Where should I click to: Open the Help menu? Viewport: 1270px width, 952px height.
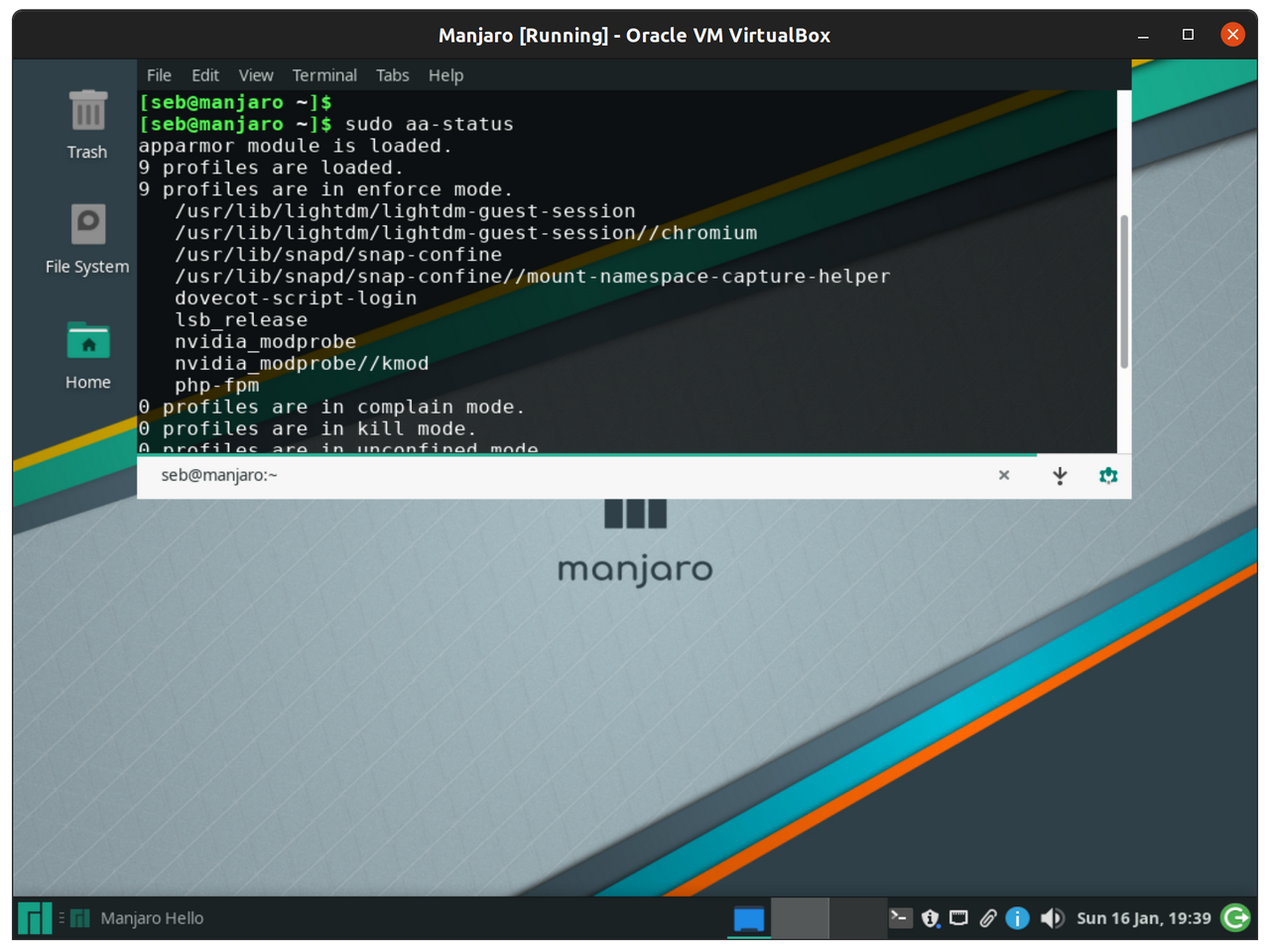coord(445,75)
